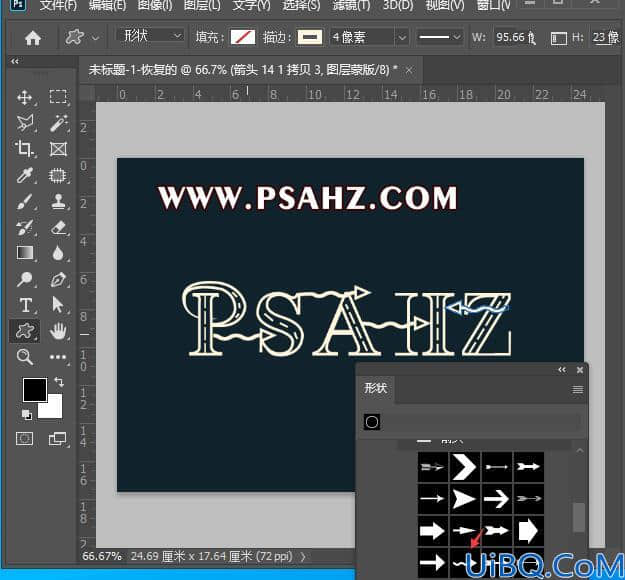The image size is (625, 580).
Task: Select the Path Selection tool
Action: pyautogui.click(x=58, y=305)
